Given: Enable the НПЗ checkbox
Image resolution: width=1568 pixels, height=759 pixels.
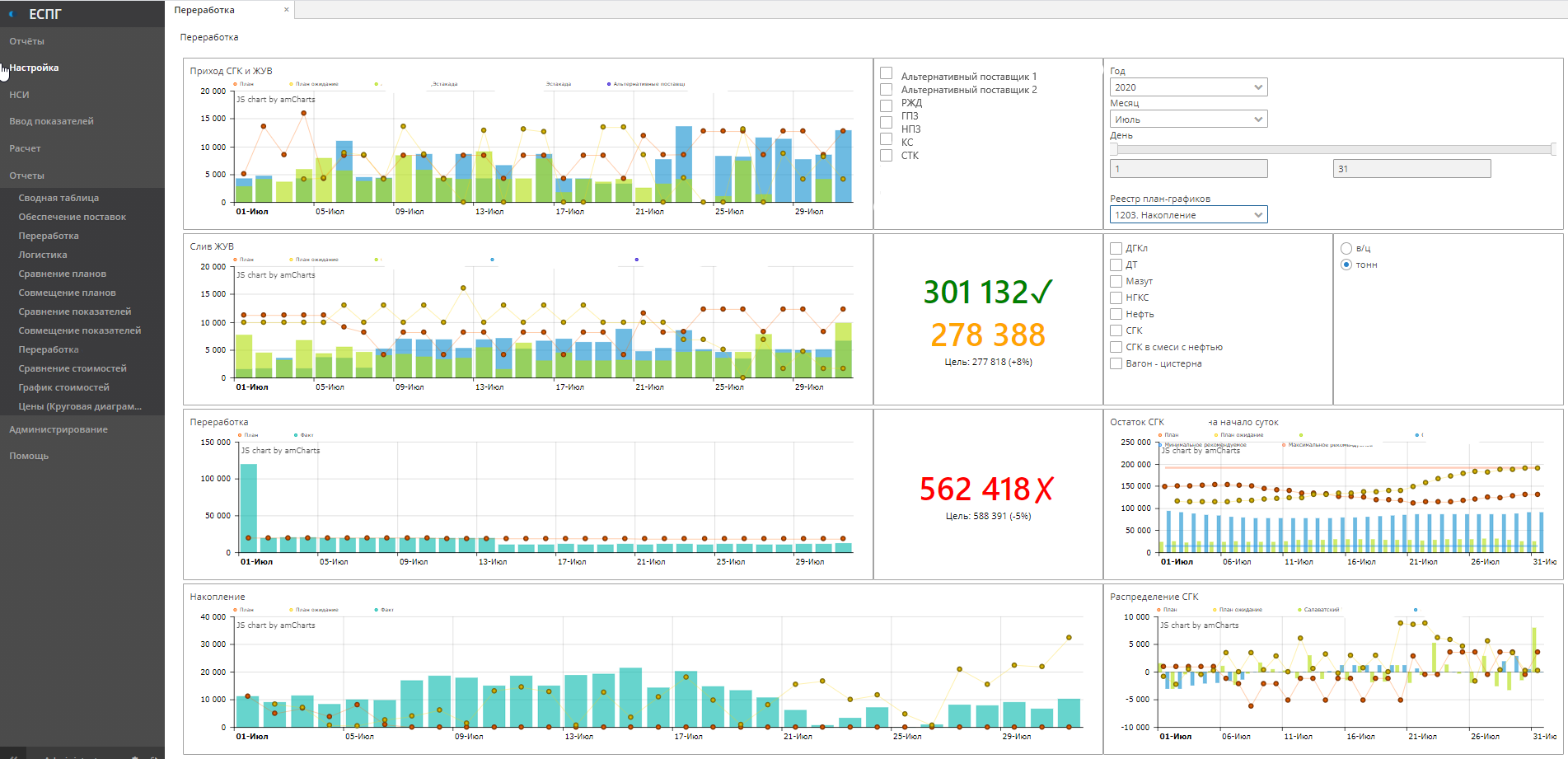Looking at the screenshot, I should point(887,138).
